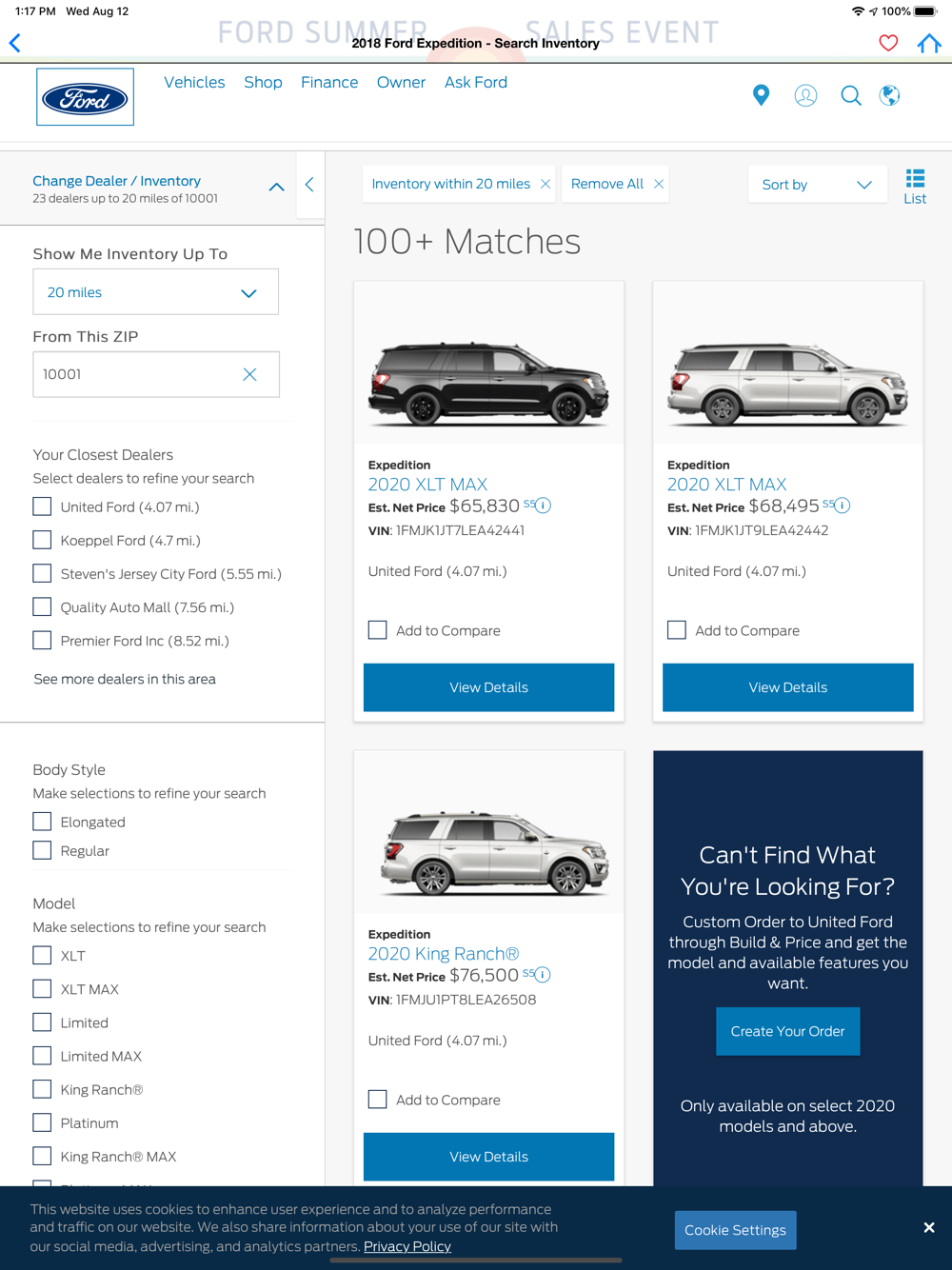Open price info icon for $65,830 Expedition
Screen dimensions: 952x1270
tap(543, 506)
